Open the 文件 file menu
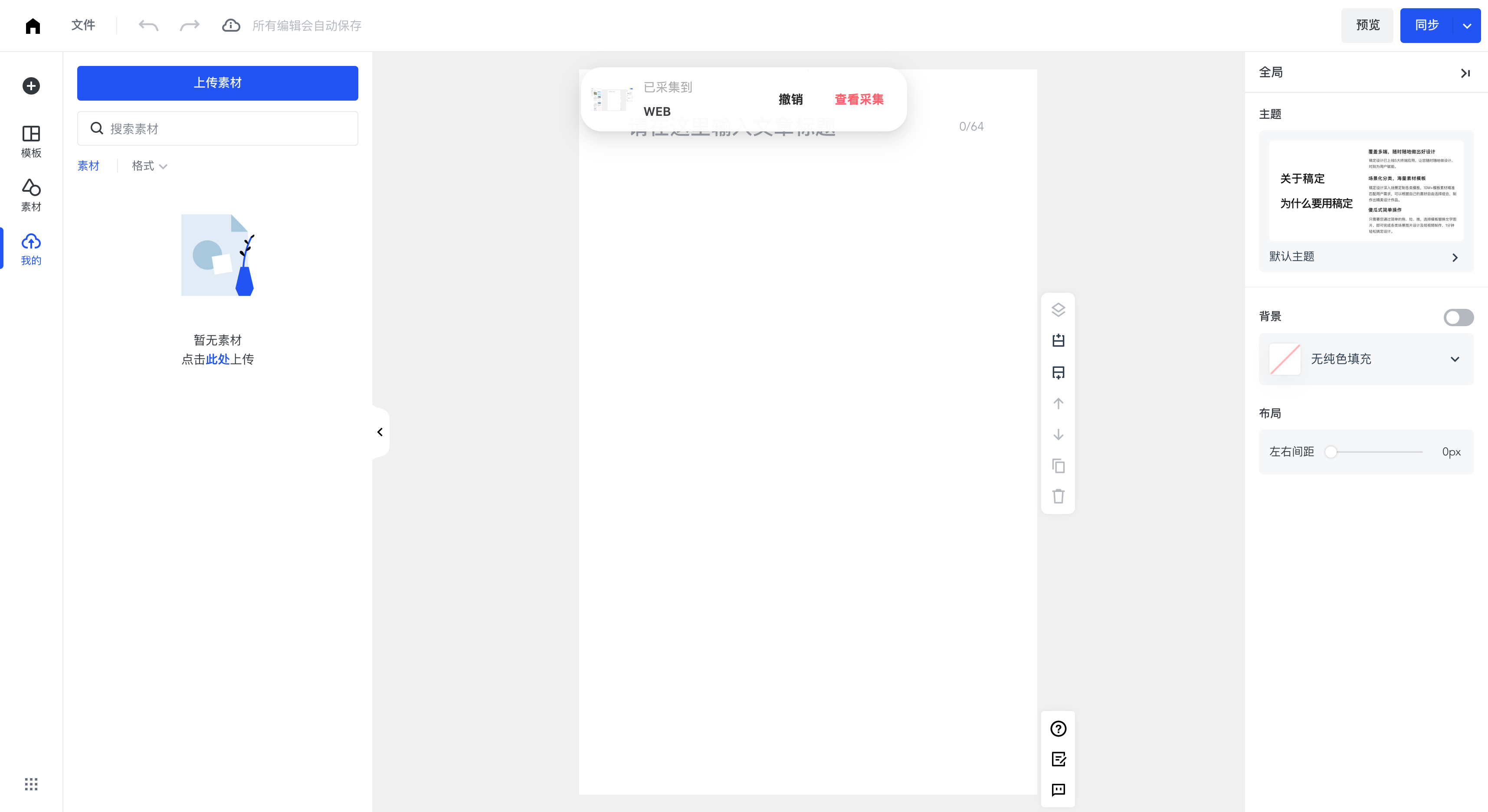This screenshot has width=1488, height=812. pos(83,26)
